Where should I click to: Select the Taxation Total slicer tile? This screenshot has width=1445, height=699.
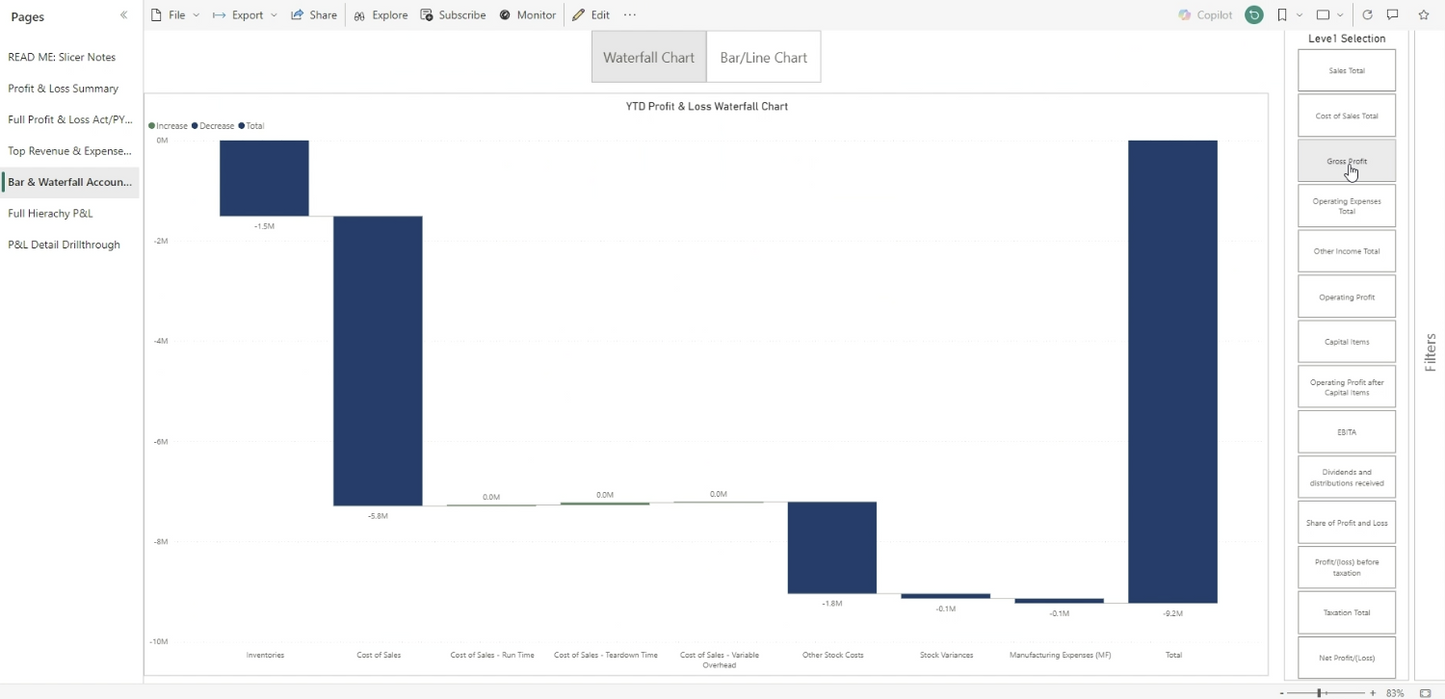coord(1347,613)
